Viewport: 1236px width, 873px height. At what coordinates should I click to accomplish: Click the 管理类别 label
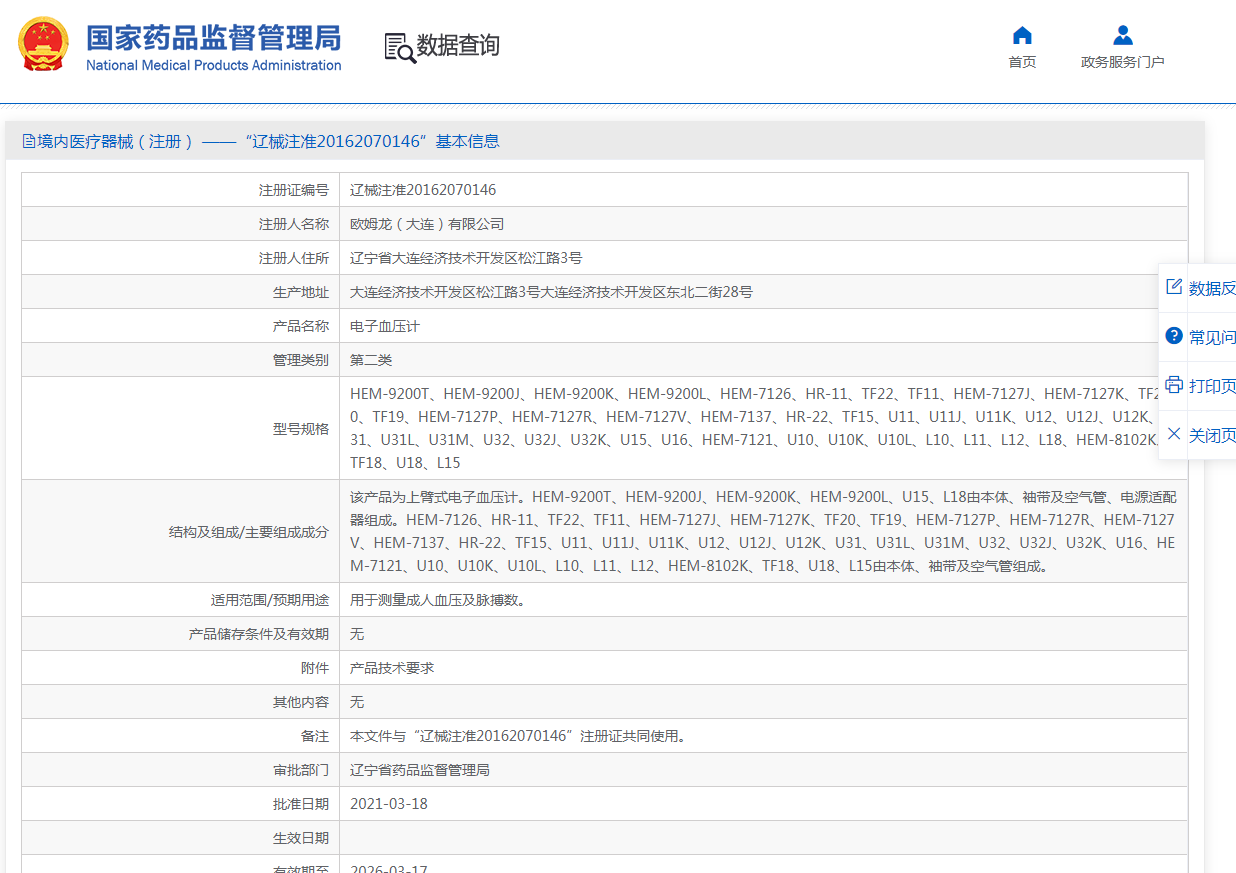[x=301, y=360]
